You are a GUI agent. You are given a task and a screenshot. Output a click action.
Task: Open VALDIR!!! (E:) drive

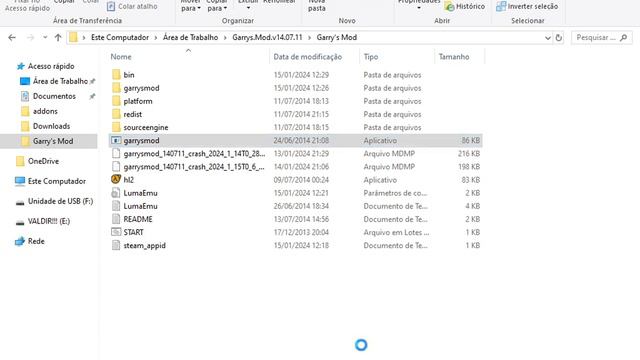[x=49, y=221]
